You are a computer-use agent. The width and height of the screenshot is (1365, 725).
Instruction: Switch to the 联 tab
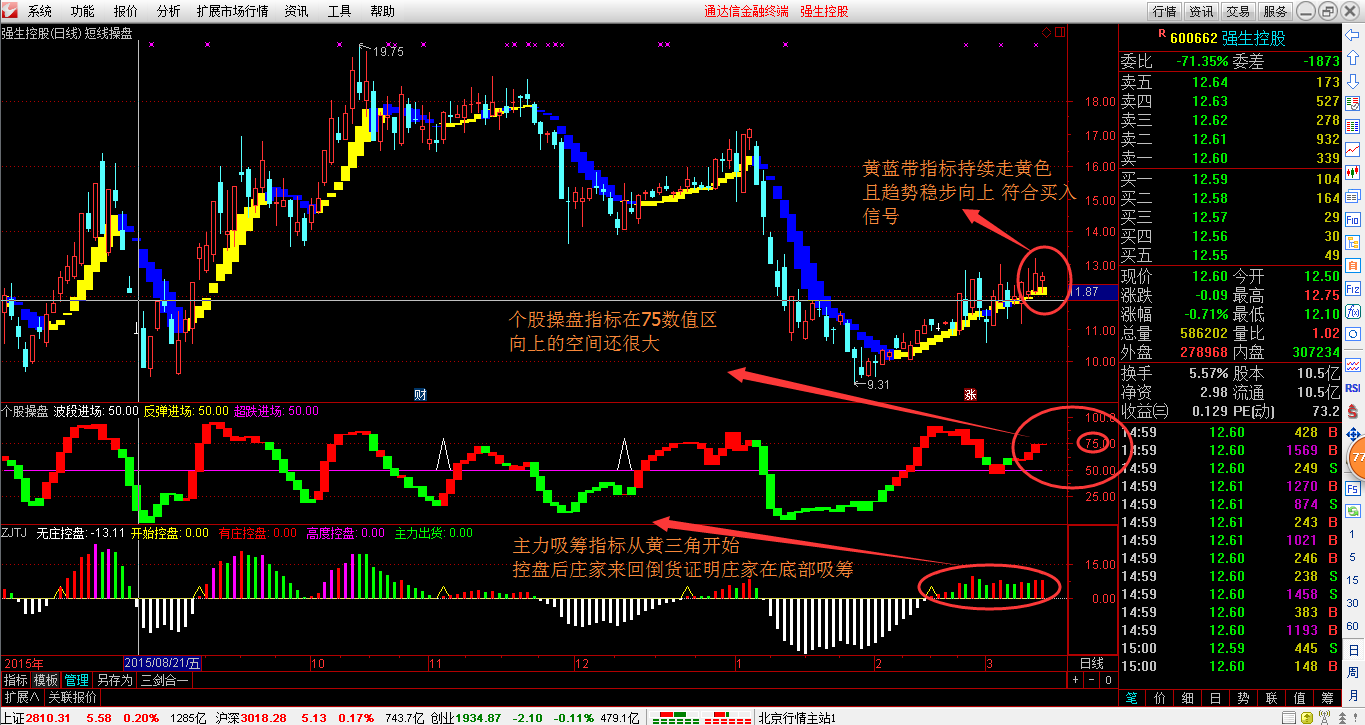(1271, 698)
